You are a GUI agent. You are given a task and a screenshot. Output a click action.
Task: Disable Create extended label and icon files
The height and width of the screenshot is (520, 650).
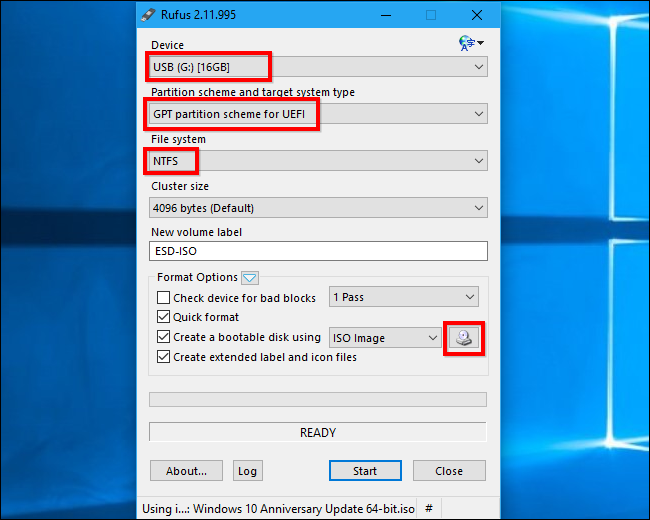click(164, 357)
